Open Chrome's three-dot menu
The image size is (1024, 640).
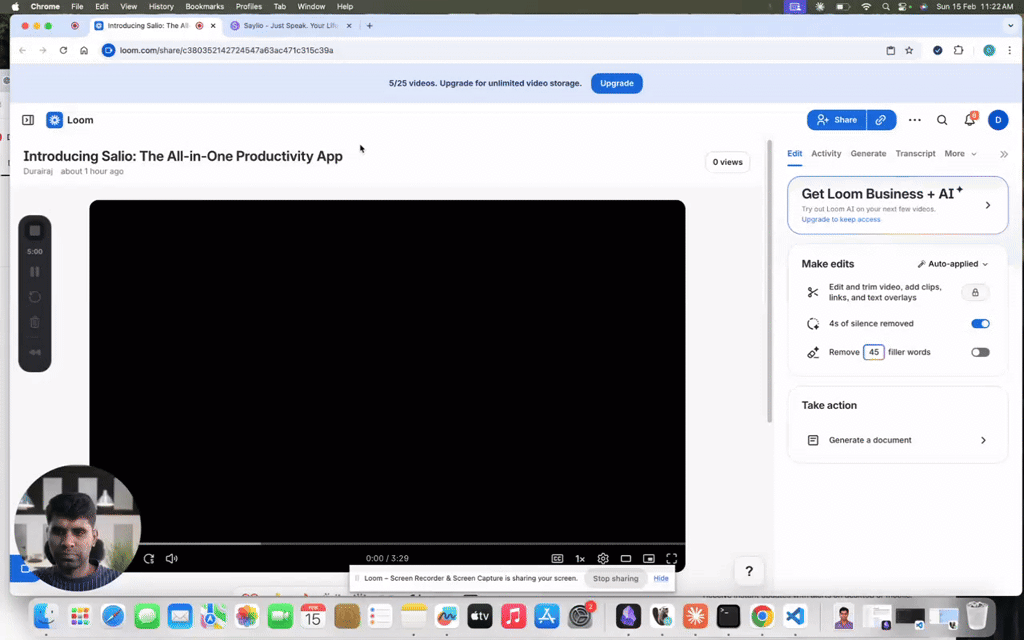(x=1010, y=50)
